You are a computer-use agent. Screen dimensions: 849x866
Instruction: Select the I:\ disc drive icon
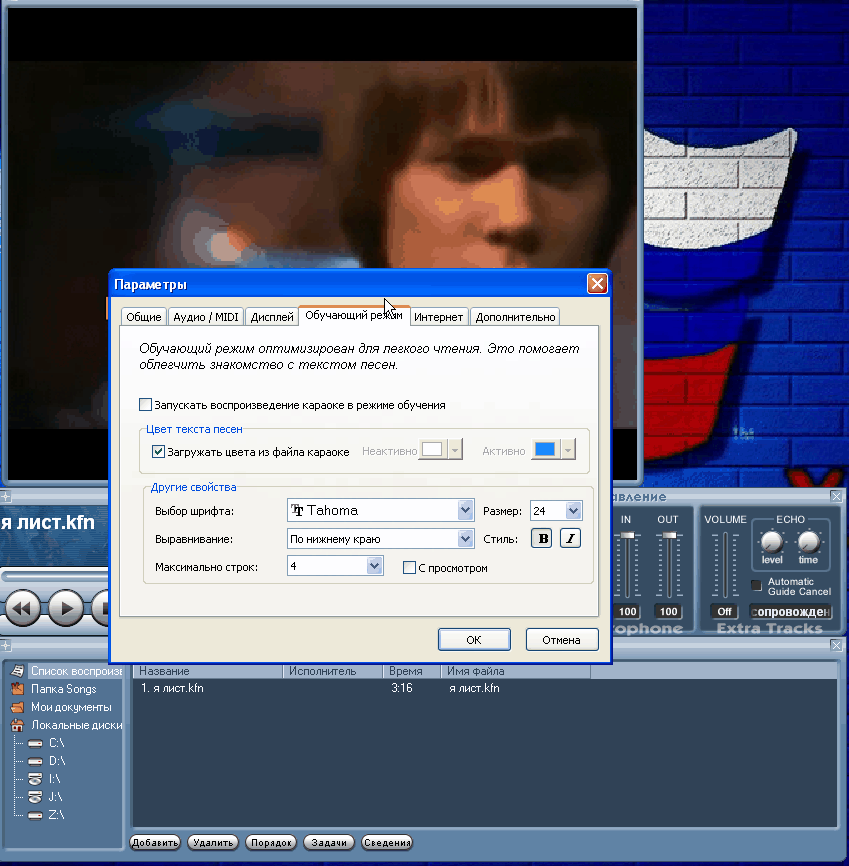[35, 779]
